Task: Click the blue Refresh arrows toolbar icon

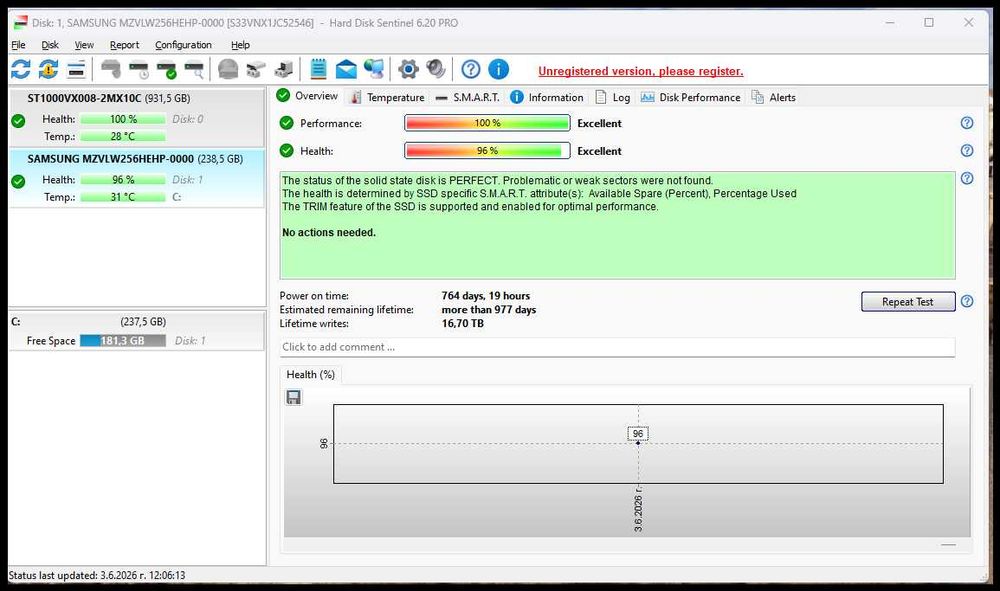Action: [20, 69]
